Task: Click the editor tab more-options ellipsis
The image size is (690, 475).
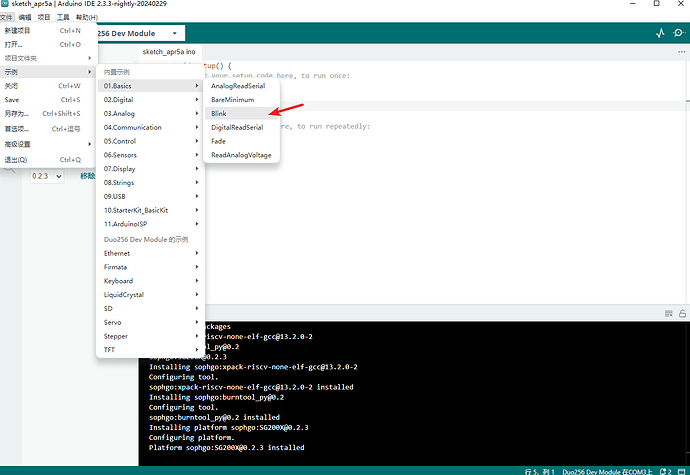Action: pyautogui.click(x=681, y=52)
